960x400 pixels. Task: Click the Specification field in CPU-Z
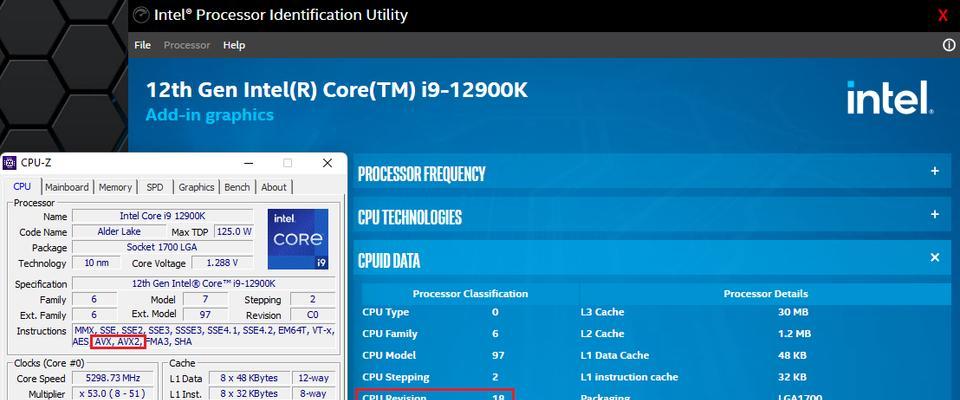click(x=203, y=284)
